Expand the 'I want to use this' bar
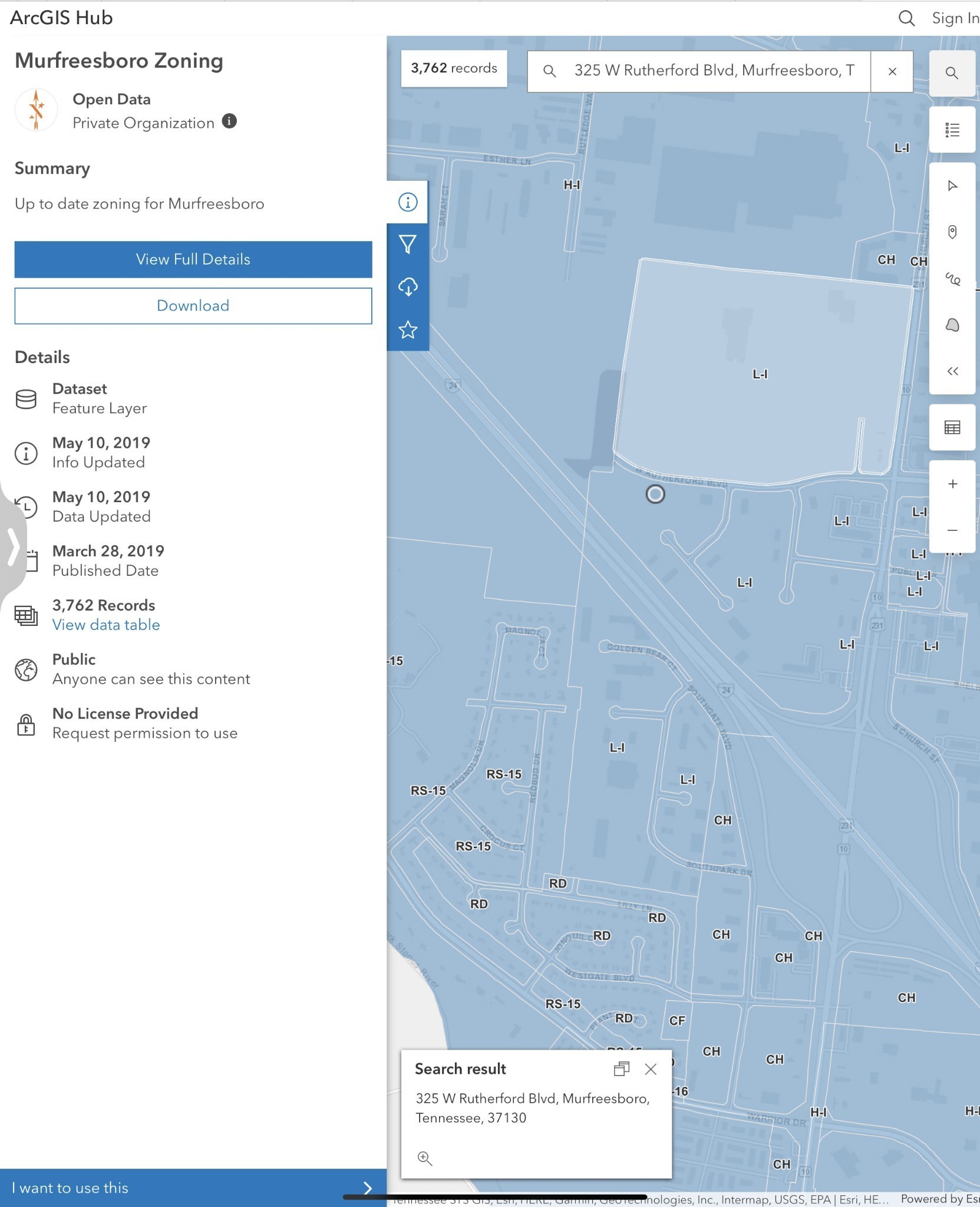Screen dimensions: 980x1207 [193, 1188]
